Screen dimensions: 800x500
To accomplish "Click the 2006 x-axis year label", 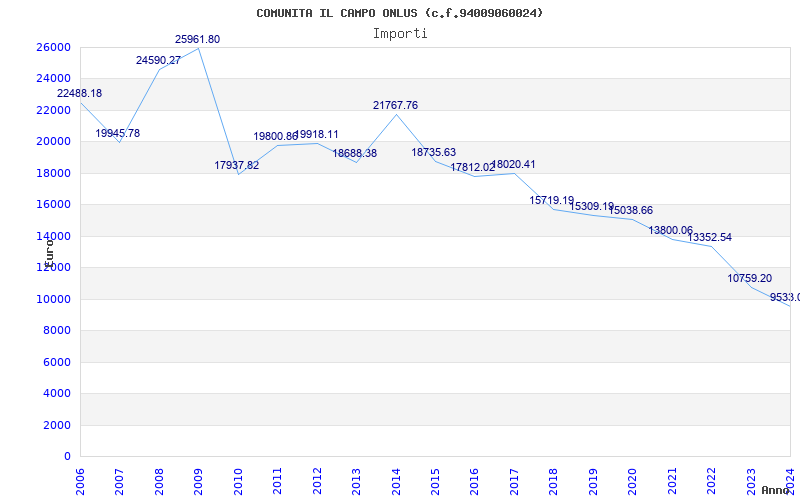I will [x=80, y=481].
